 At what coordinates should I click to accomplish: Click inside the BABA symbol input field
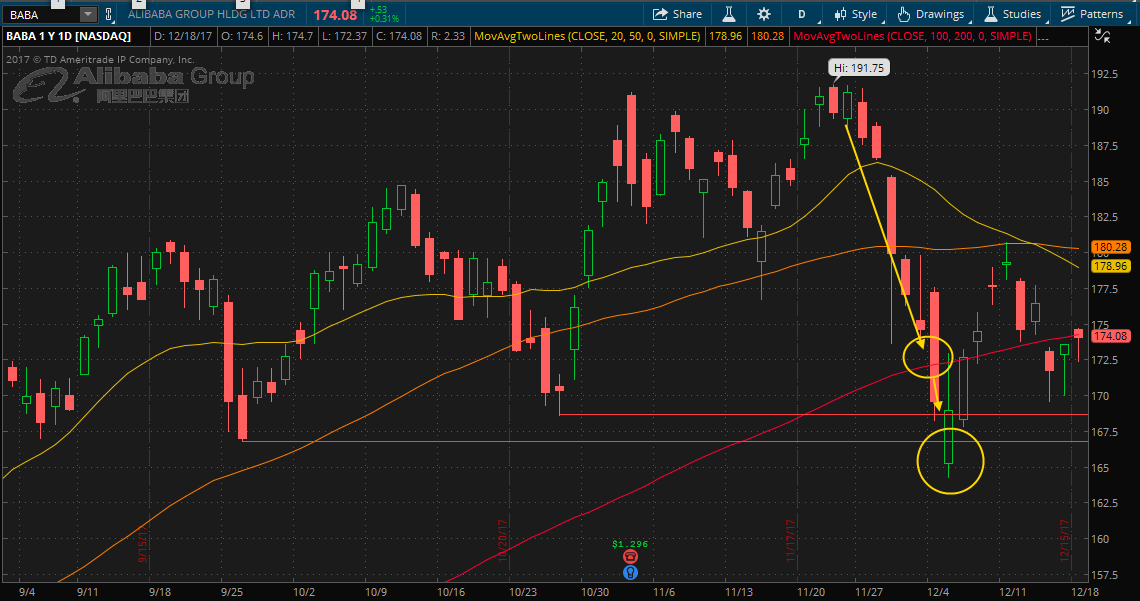(x=42, y=14)
